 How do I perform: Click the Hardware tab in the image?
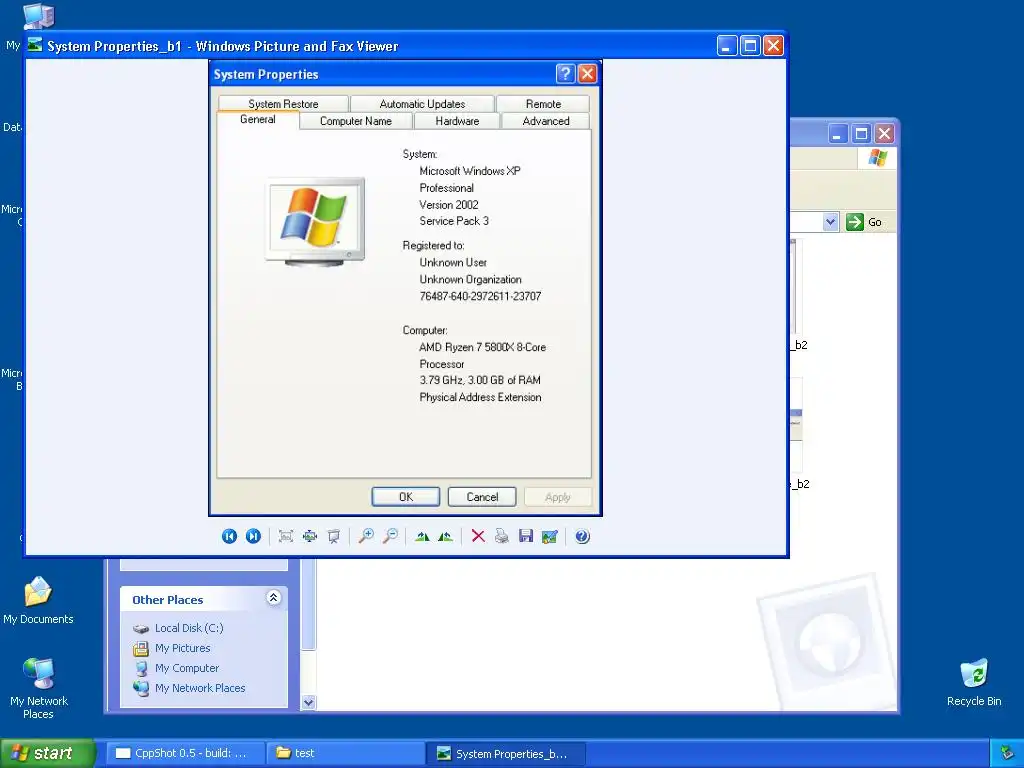tap(457, 121)
